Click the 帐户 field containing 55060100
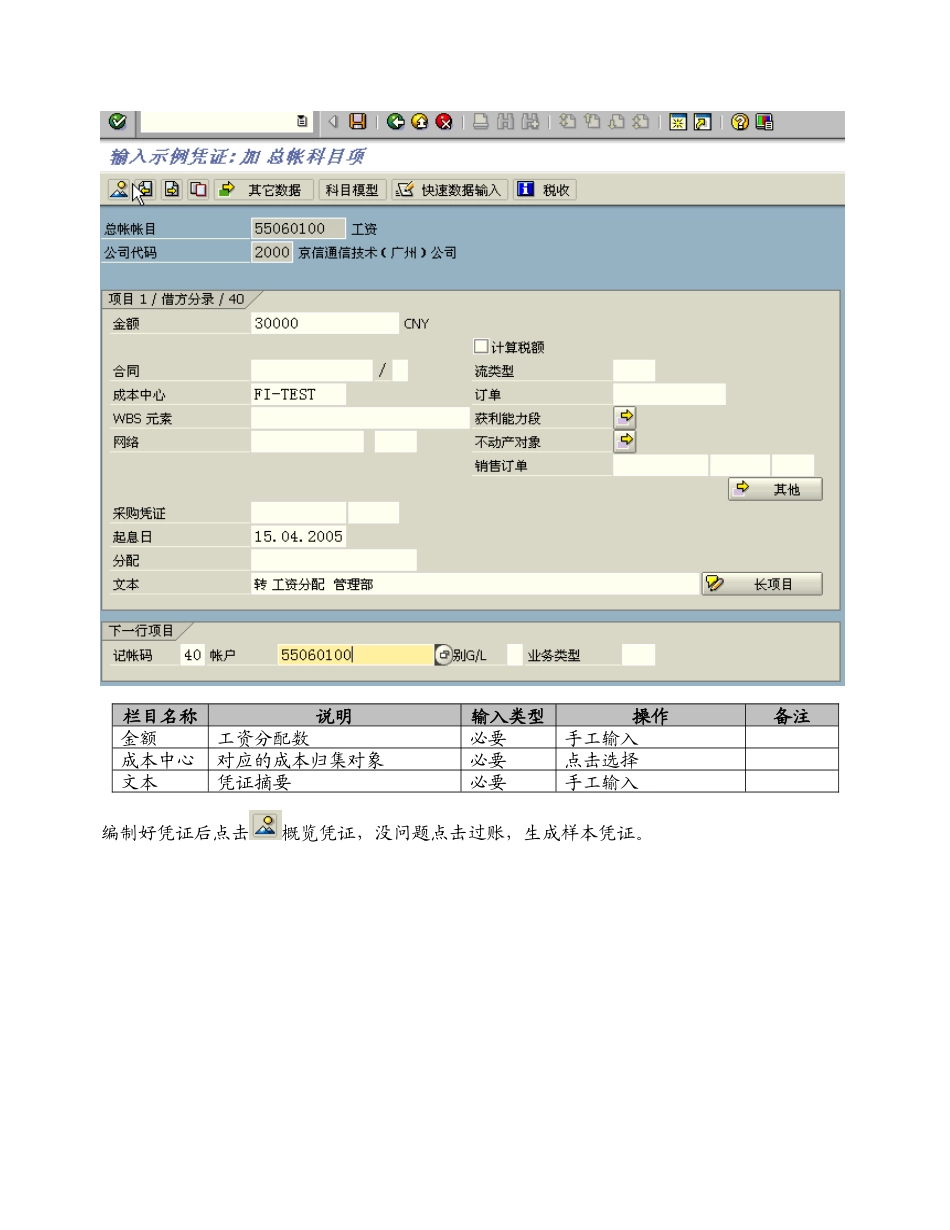The width and height of the screenshot is (950, 1230). (355, 655)
